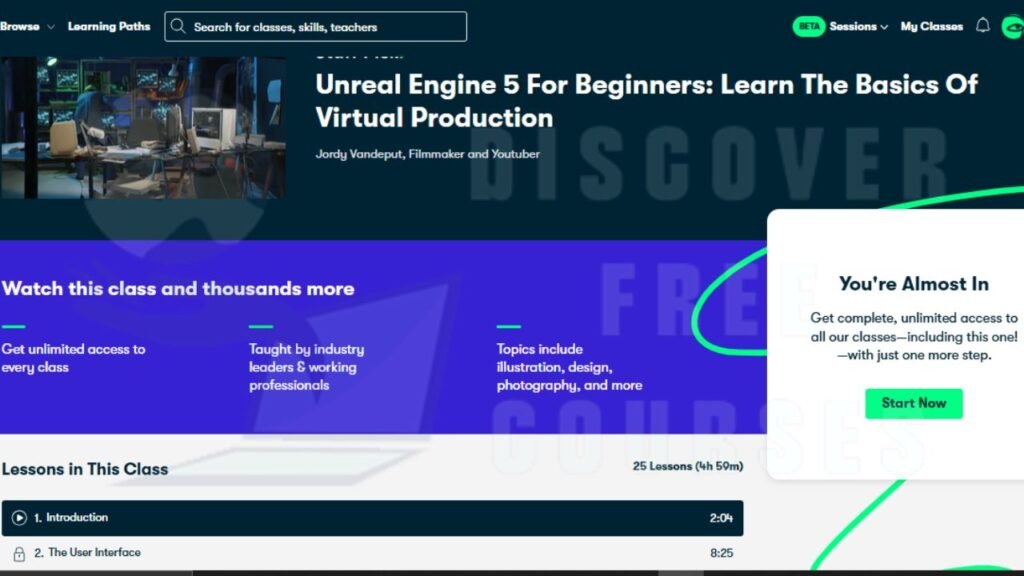Screen dimensions: 1024x576
Task: Play the Introduction lesson
Action: pyautogui.click(x=19, y=518)
